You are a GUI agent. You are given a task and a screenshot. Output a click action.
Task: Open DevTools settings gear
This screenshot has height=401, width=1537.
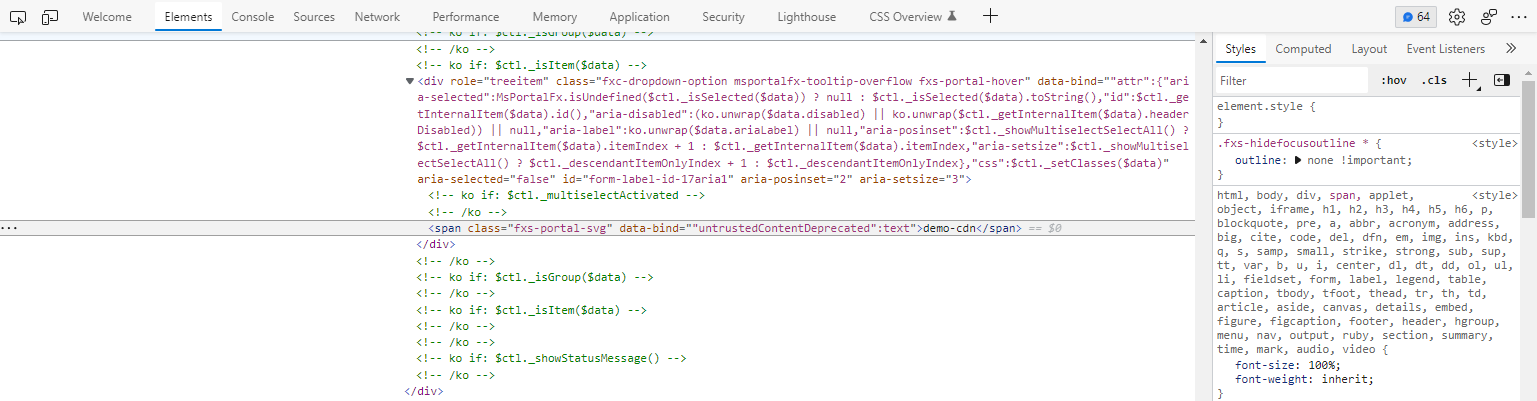[x=1457, y=17]
